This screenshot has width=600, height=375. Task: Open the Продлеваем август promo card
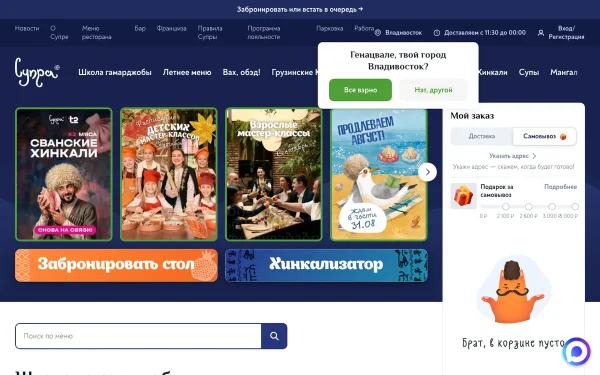coord(379,174)
